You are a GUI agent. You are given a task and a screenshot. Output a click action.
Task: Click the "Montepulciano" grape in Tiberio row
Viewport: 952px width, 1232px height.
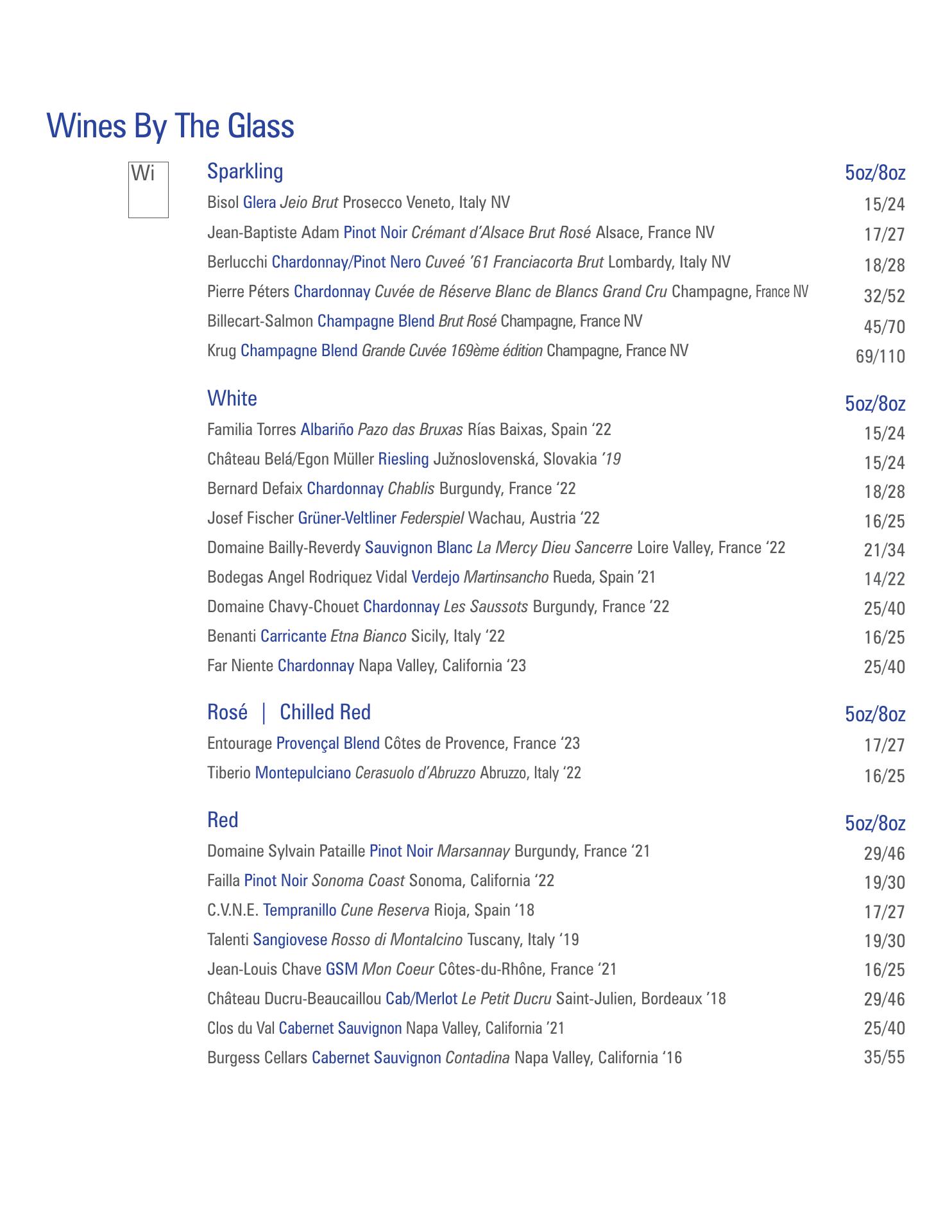pos(303,773)
